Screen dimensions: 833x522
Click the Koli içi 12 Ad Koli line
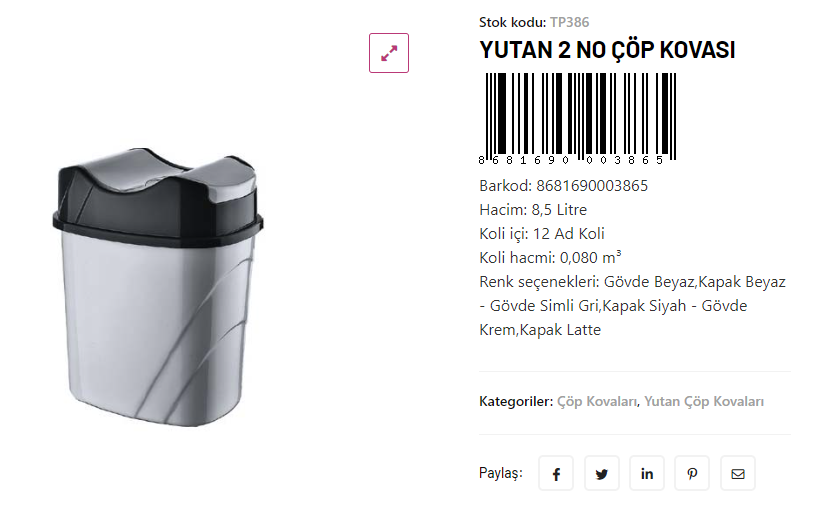point(542,234)
